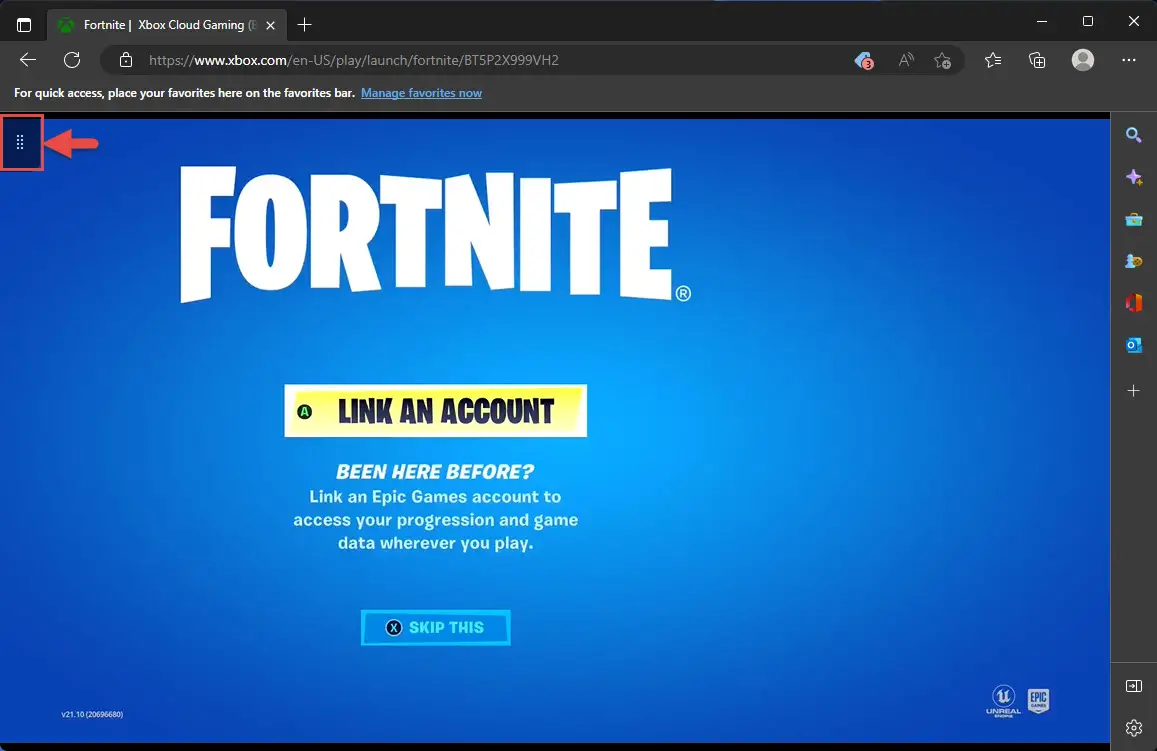
Task: Refresh the Fortnite cloud gaming page
Action: pos(72,60)
